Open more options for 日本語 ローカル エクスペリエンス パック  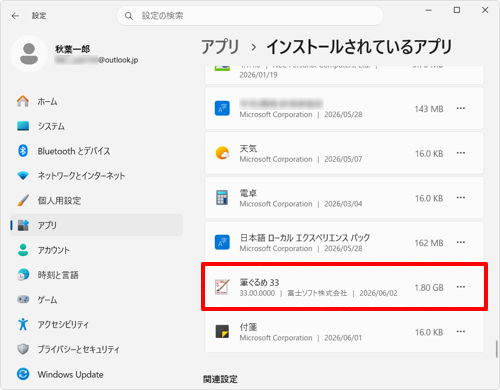coord(461,242)
